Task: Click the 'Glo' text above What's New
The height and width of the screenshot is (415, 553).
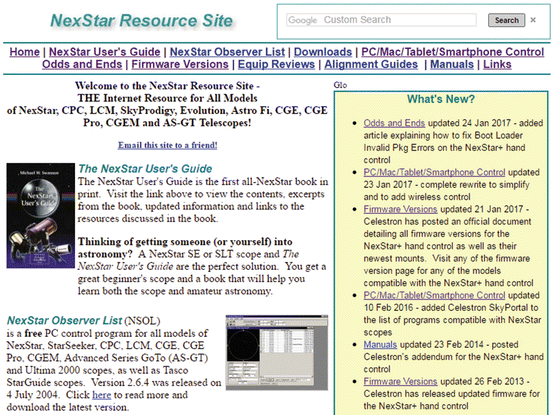Action: point(340,85)
